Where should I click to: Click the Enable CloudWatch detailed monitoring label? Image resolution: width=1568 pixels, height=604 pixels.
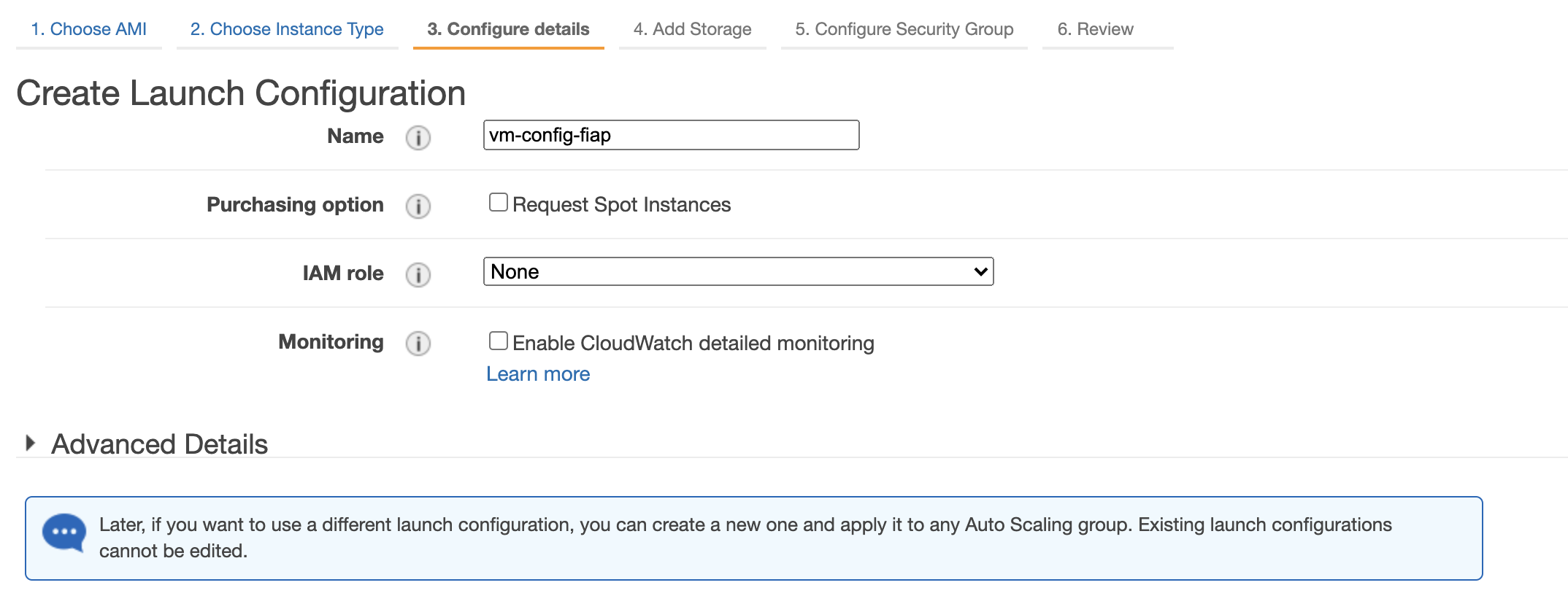693,344
